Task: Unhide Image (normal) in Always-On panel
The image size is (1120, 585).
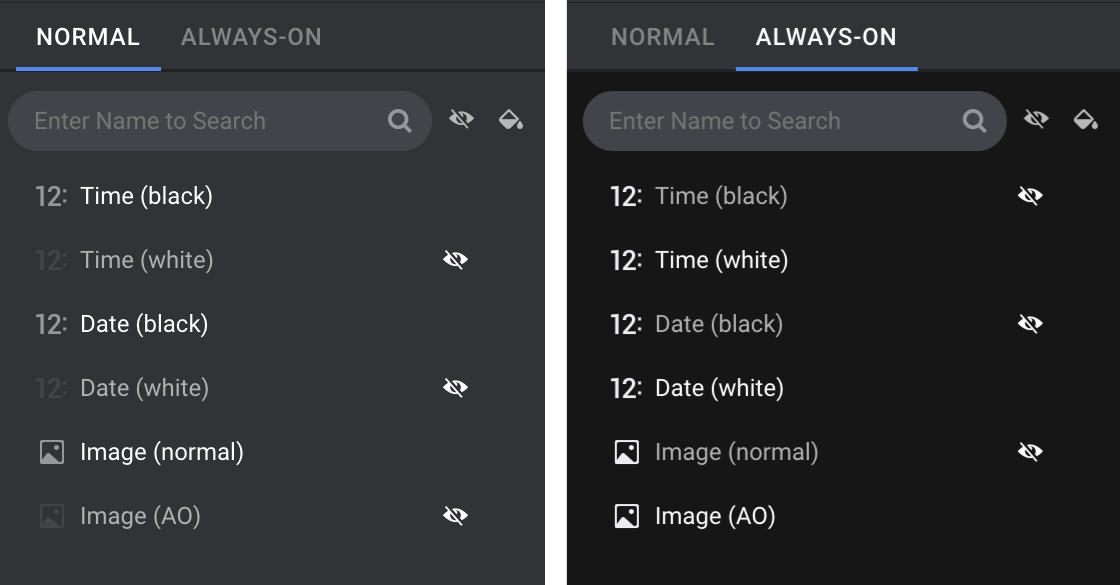Action: (x=1030, y=452)
